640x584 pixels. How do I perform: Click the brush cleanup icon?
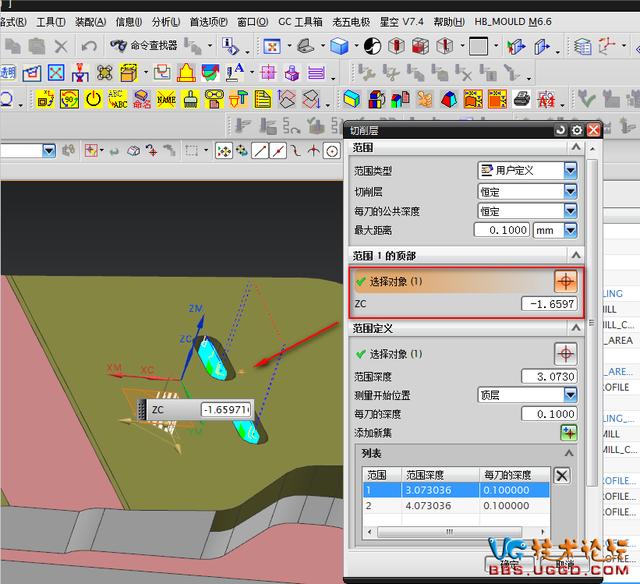(x=190, y=99)
